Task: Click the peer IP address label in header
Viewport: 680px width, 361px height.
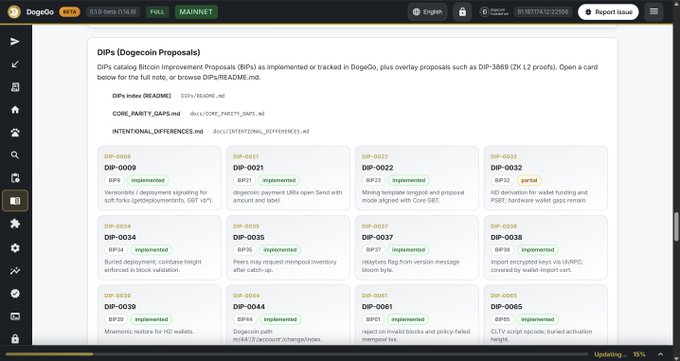Action: click(x=543, y=12)
